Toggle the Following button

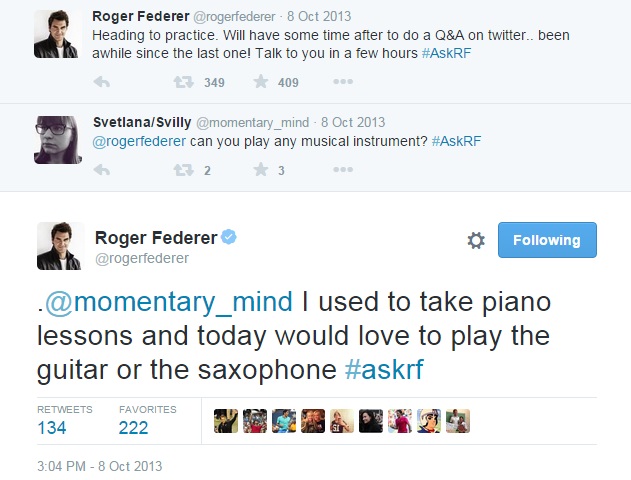point(547,240)
